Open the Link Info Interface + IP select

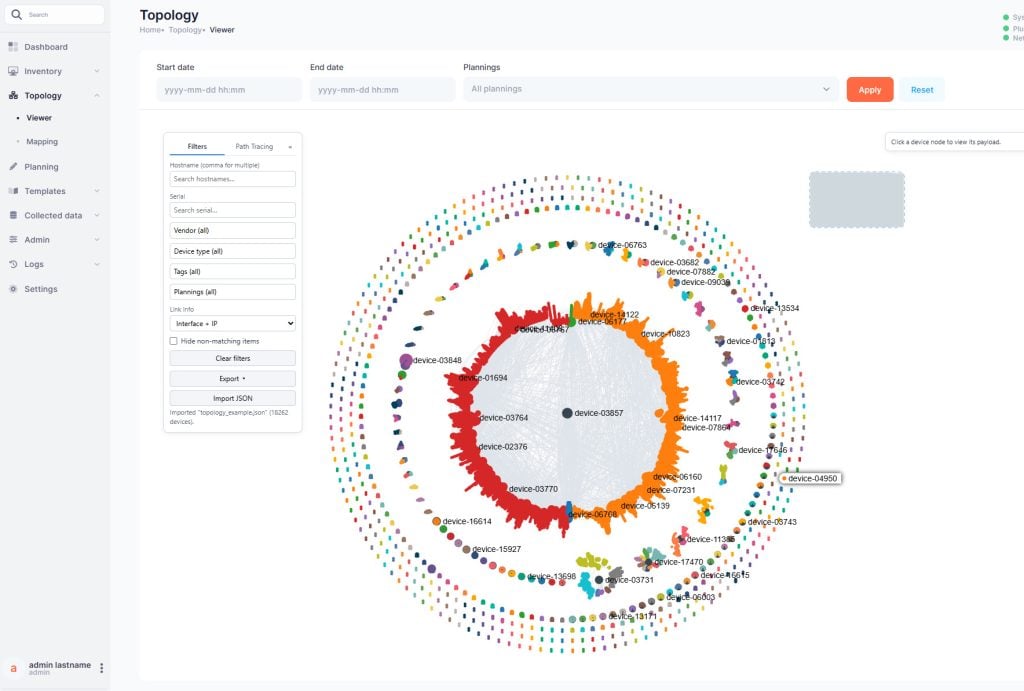[232, 323]
